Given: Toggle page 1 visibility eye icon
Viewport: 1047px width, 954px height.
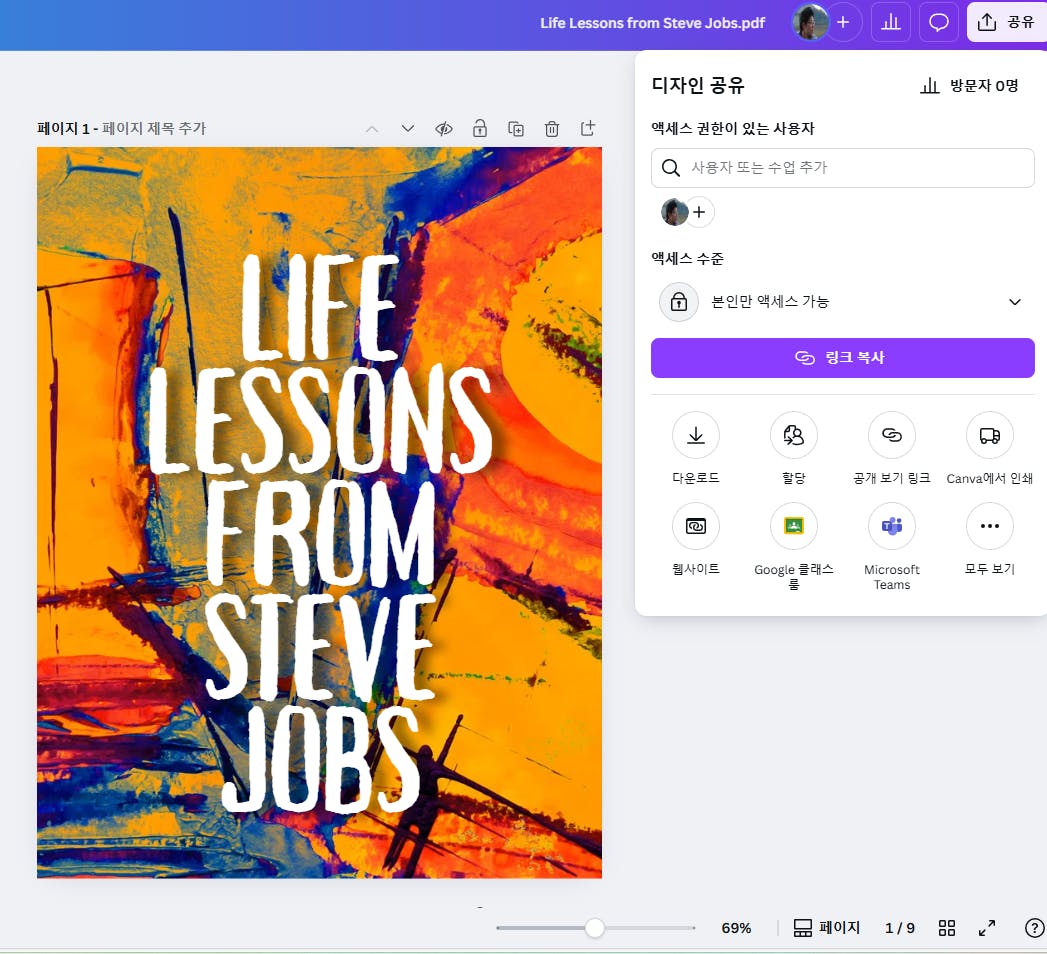Looking at the screenshot, I should coord(444,129).
